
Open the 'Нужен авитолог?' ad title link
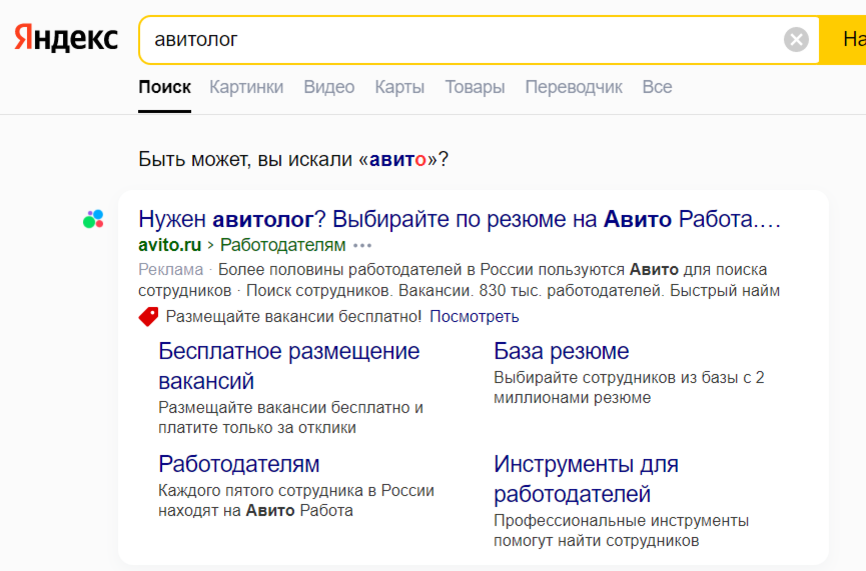click(460, 219)
